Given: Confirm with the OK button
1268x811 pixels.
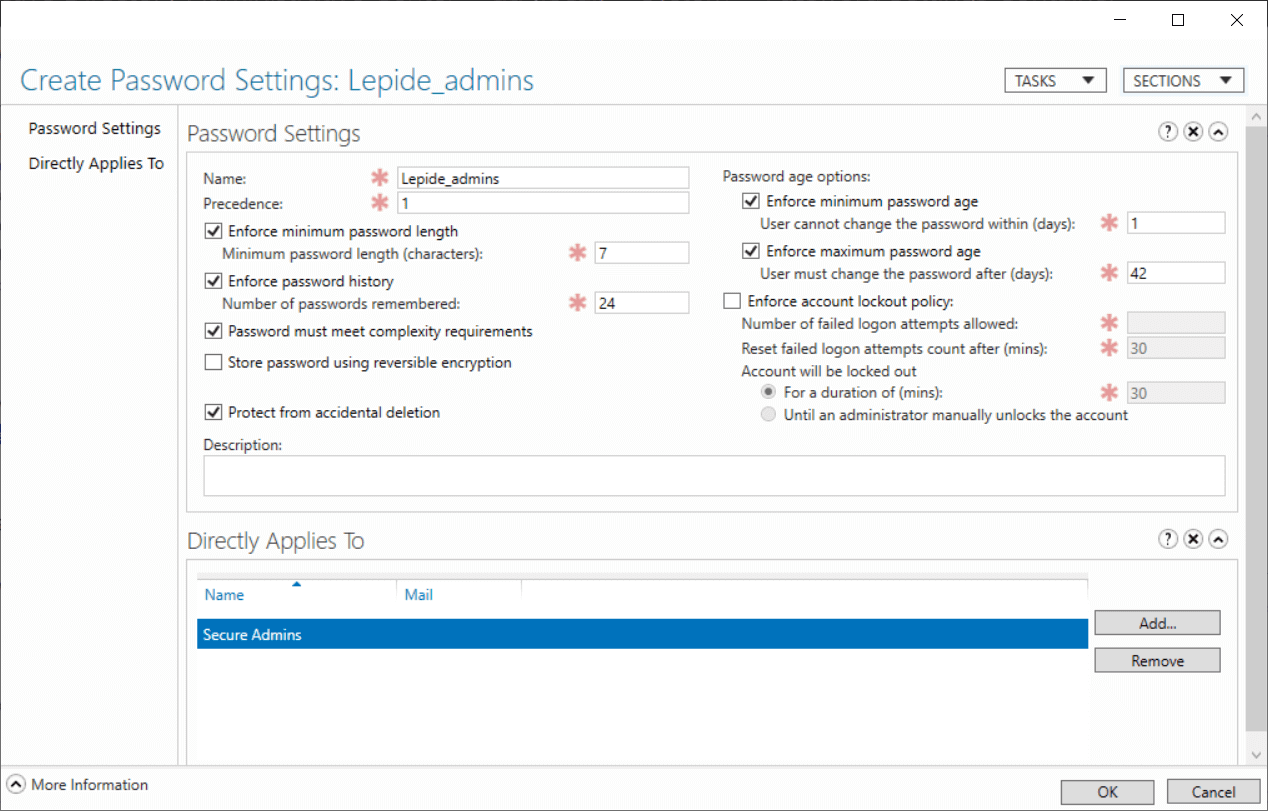Looking at the screenshot, I should (x=1107, y=792).
